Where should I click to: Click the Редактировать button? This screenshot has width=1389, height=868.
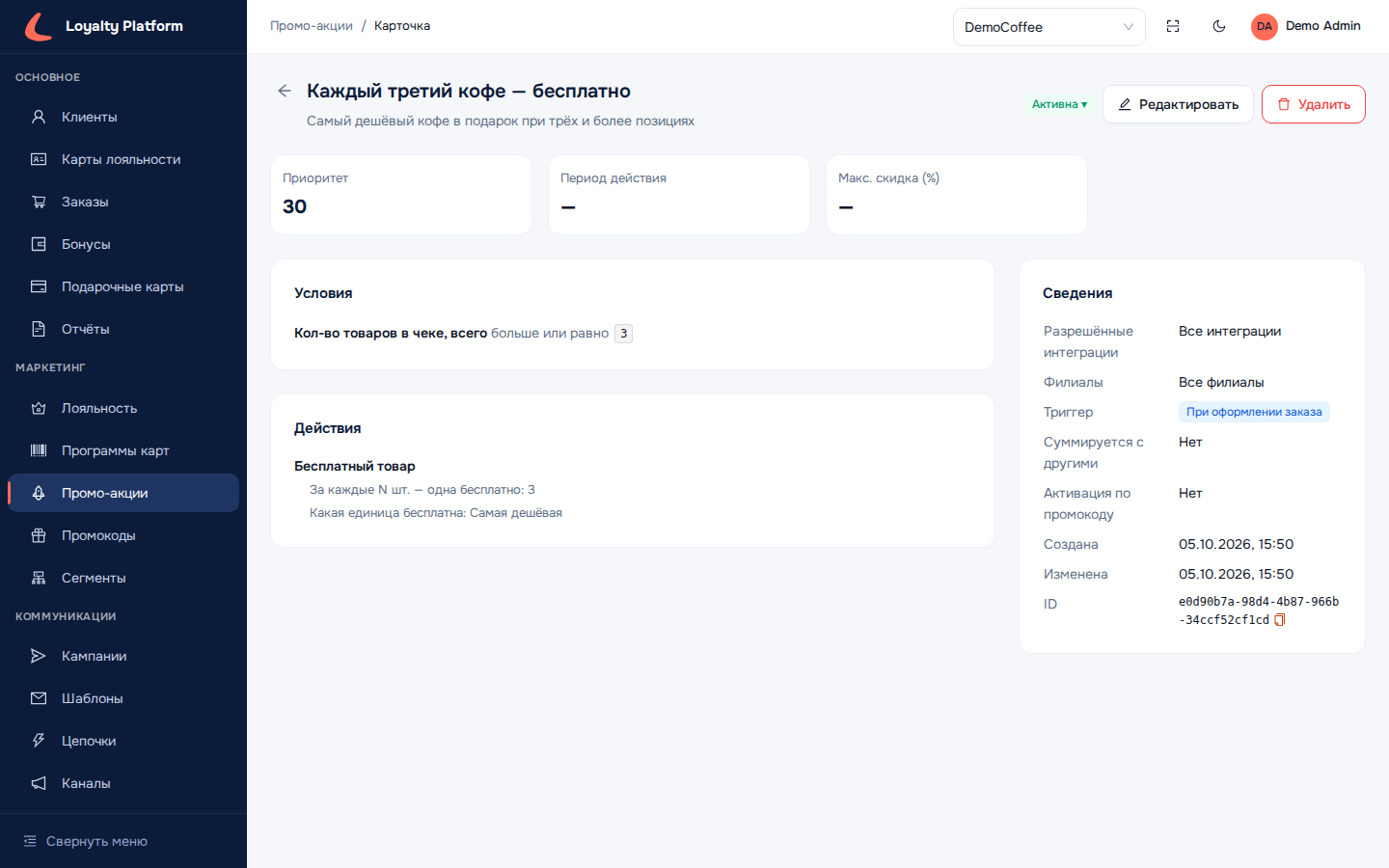(x=1178, y=104)
